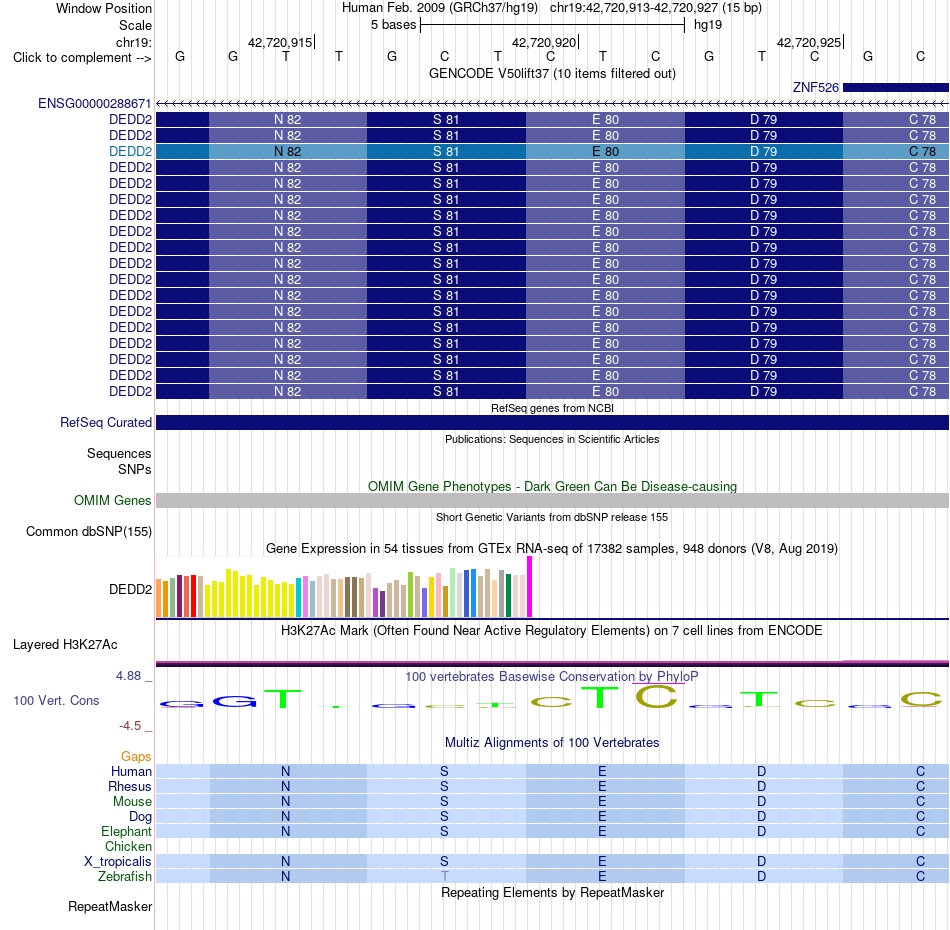Click the GTEx Gene Expression track title
Image resolution: width=950 pixels, height=930 pixels.
[x=552, y=548]
